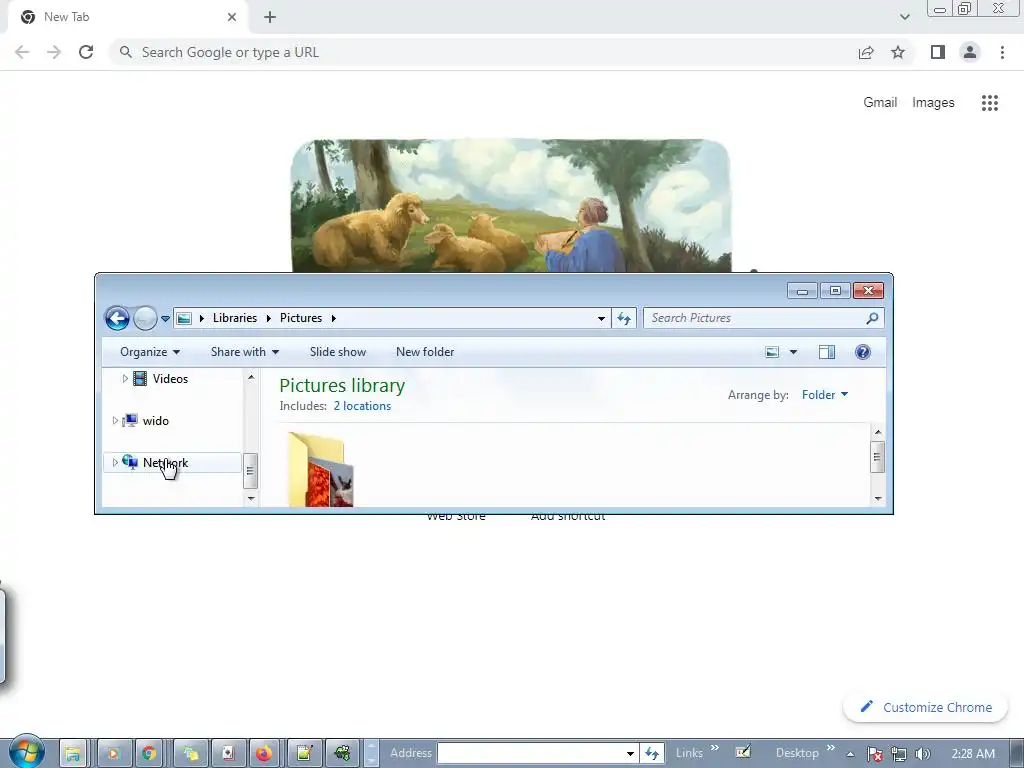
Task: Open Windows Media Player from the taskbar
Action: point(112,754)
